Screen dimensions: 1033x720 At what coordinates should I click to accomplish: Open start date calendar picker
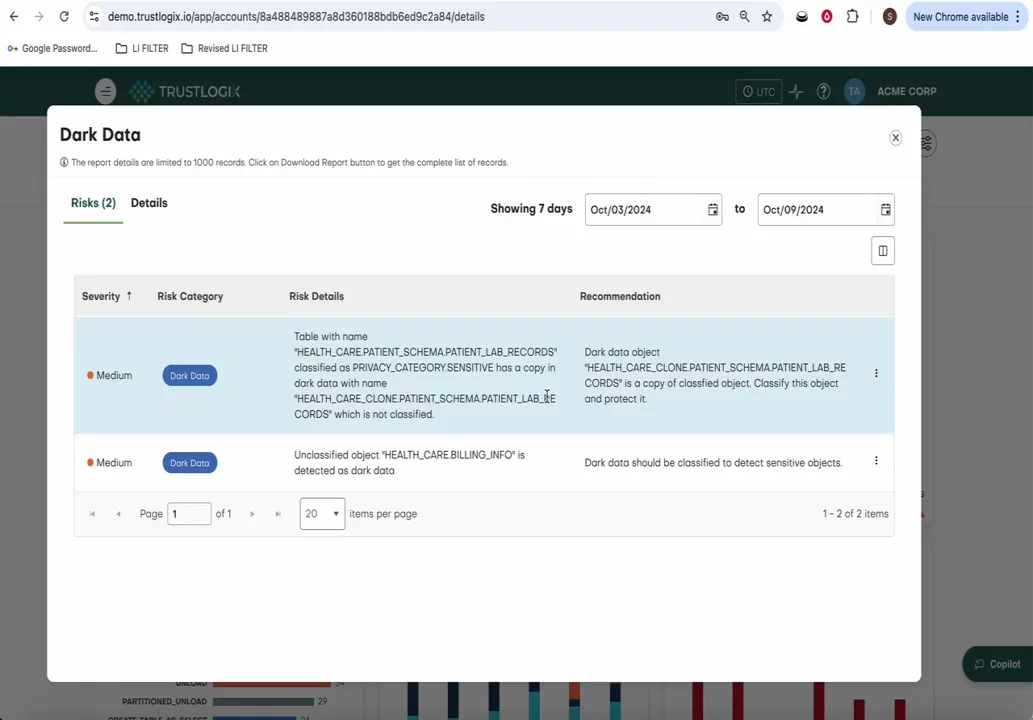point(712,210)
